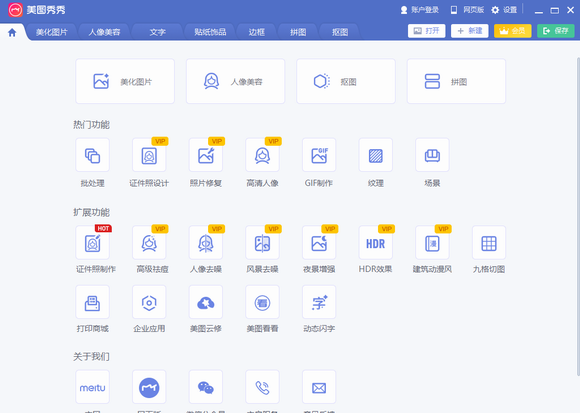Click the envelope email icon under 关于我们
Image resolution: width=580 pixels, height=413 pixels.
click(x=319, y=387)
